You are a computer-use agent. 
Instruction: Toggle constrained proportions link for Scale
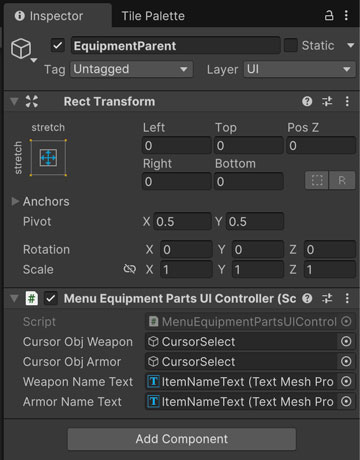tap(130, 269)
